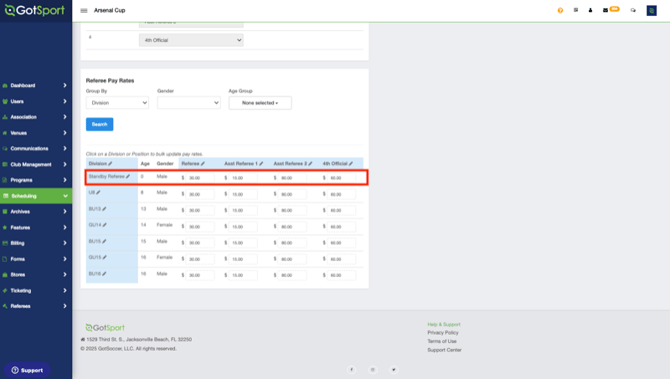
Task: Open the user profile icon in header
Action: pos(591,10)
